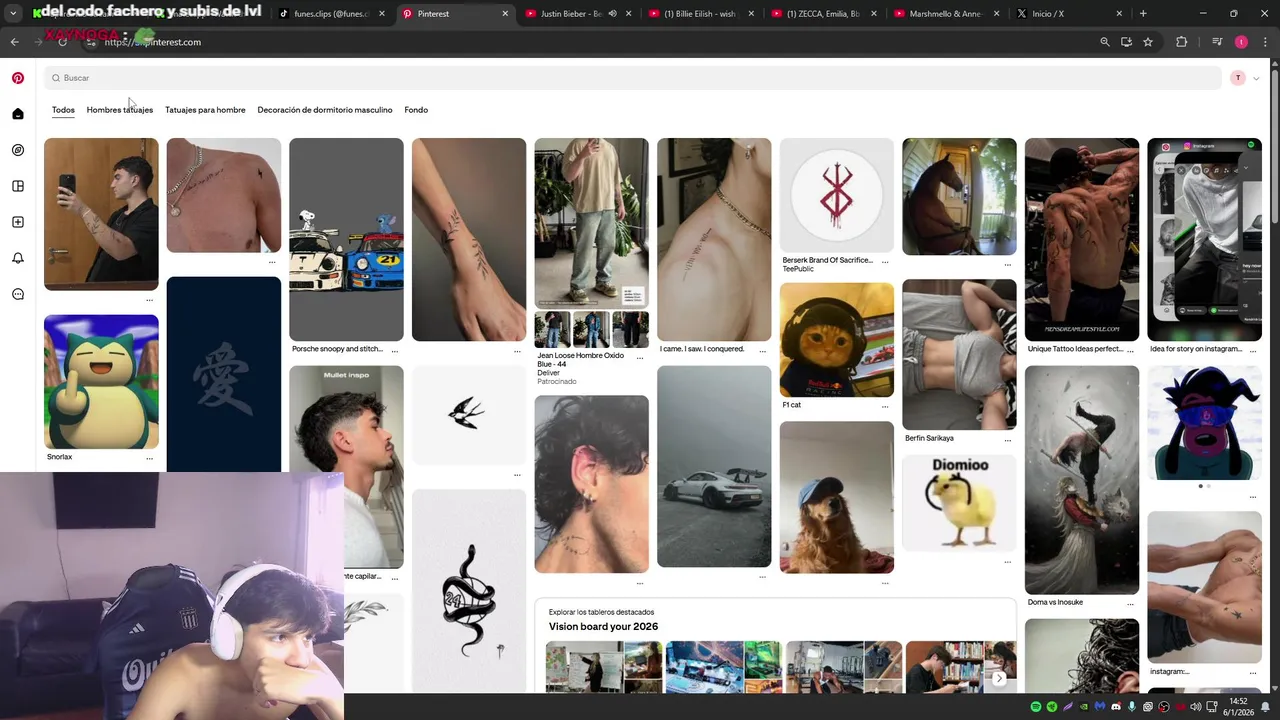Open Pinterest home via logo icon
This screenshot has height=720, width=1280.
(x=18, y=78)
